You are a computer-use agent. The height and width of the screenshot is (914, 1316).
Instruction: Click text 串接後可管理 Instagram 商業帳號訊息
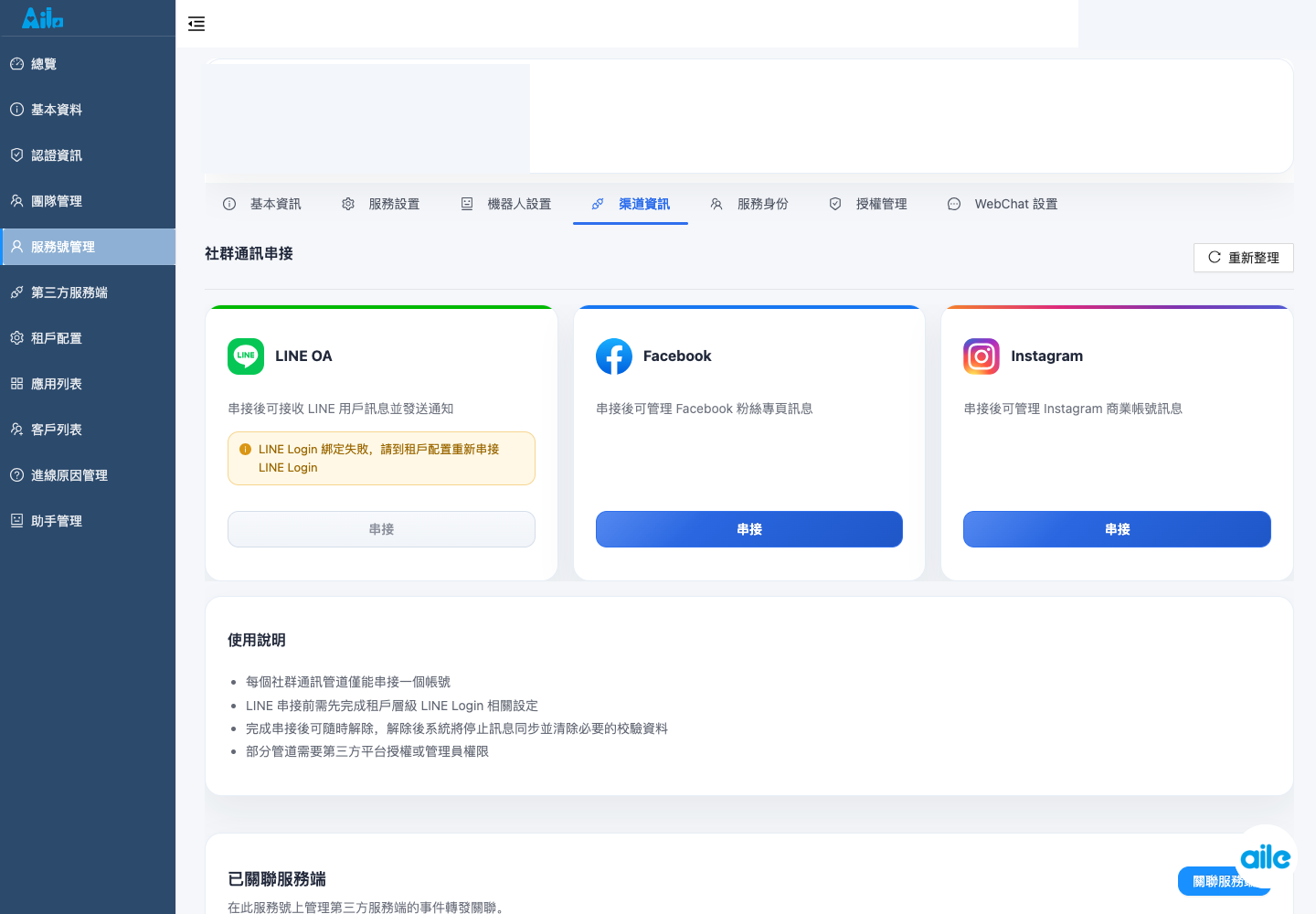1073,409
